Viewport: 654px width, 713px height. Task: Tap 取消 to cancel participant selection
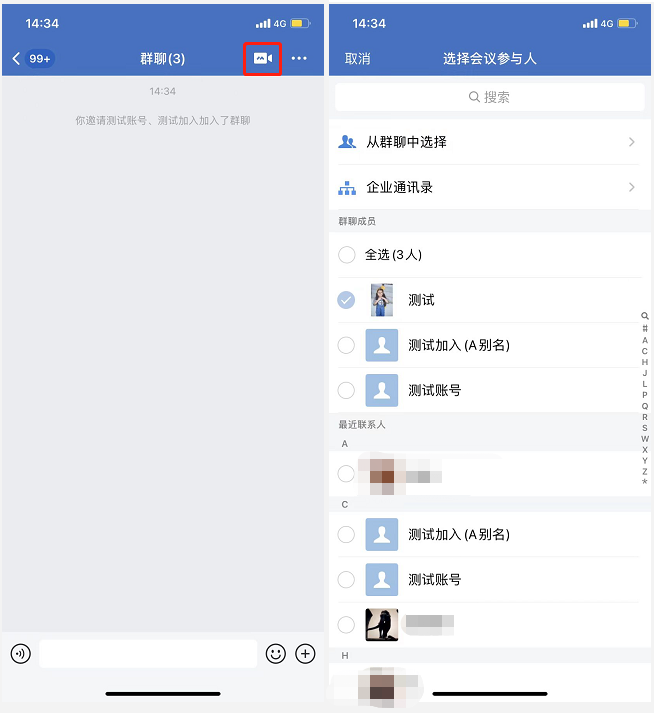[x=357, y=59]
